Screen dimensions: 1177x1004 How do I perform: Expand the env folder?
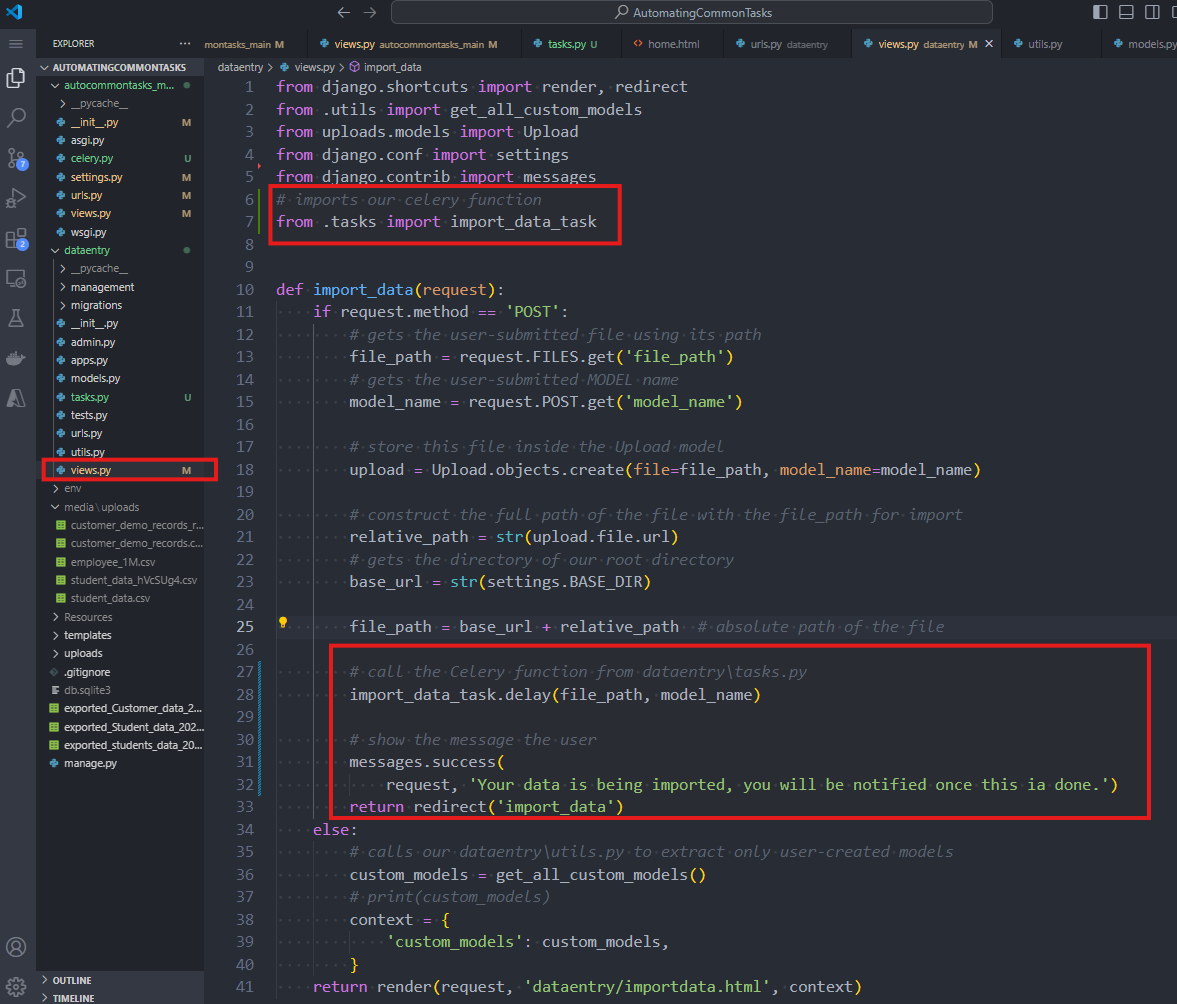click(x=120, y=488)
